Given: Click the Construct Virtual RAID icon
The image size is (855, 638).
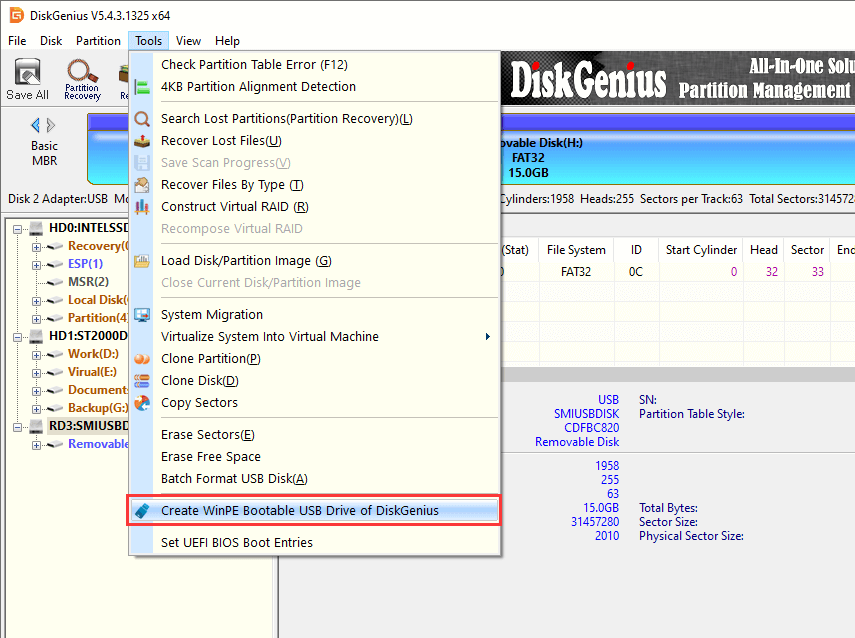Looking at the screenshot, I should point(142,207).
